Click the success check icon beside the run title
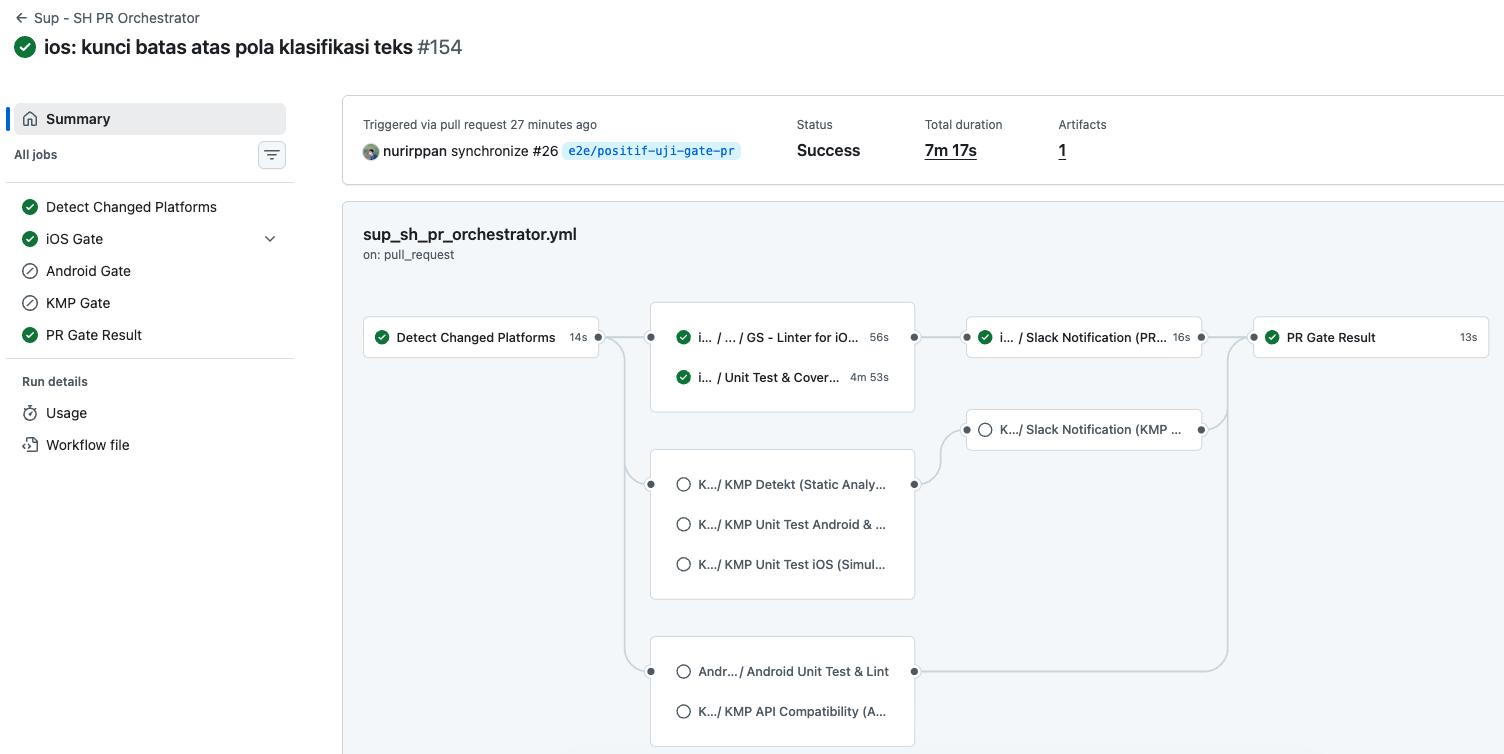The height and width of the screenshot is (754, 1504). coord(25,47)
